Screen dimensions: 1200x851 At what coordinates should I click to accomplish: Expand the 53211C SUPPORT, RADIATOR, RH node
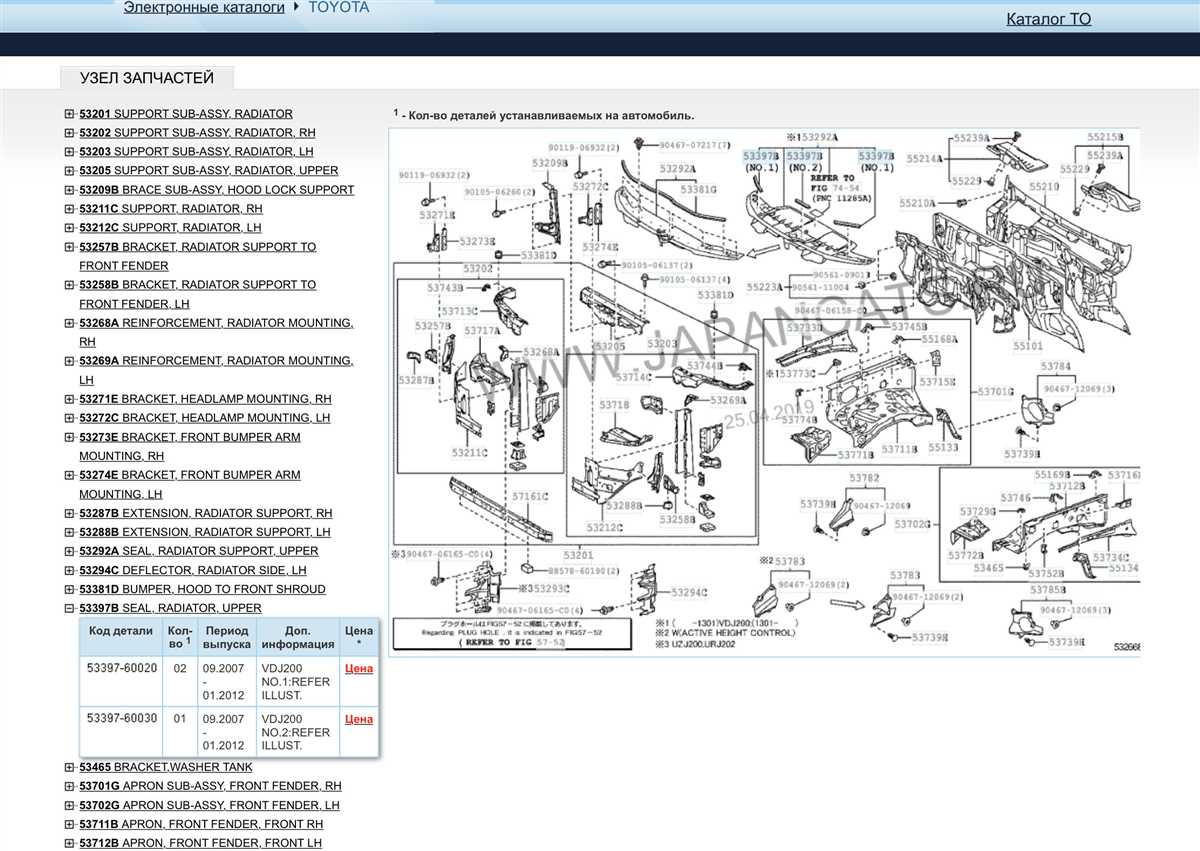[68, 208]
